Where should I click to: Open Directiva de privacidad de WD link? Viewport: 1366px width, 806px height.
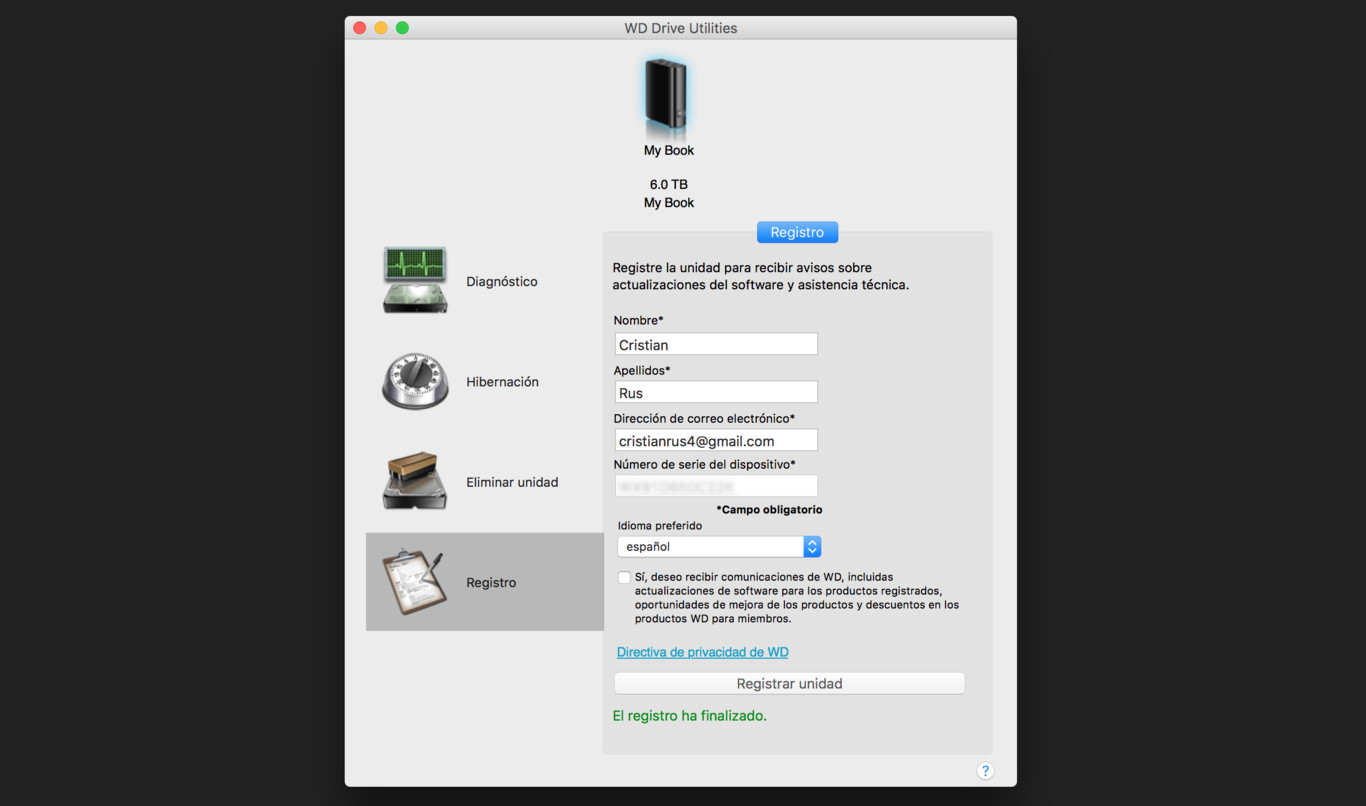[702, 652]
